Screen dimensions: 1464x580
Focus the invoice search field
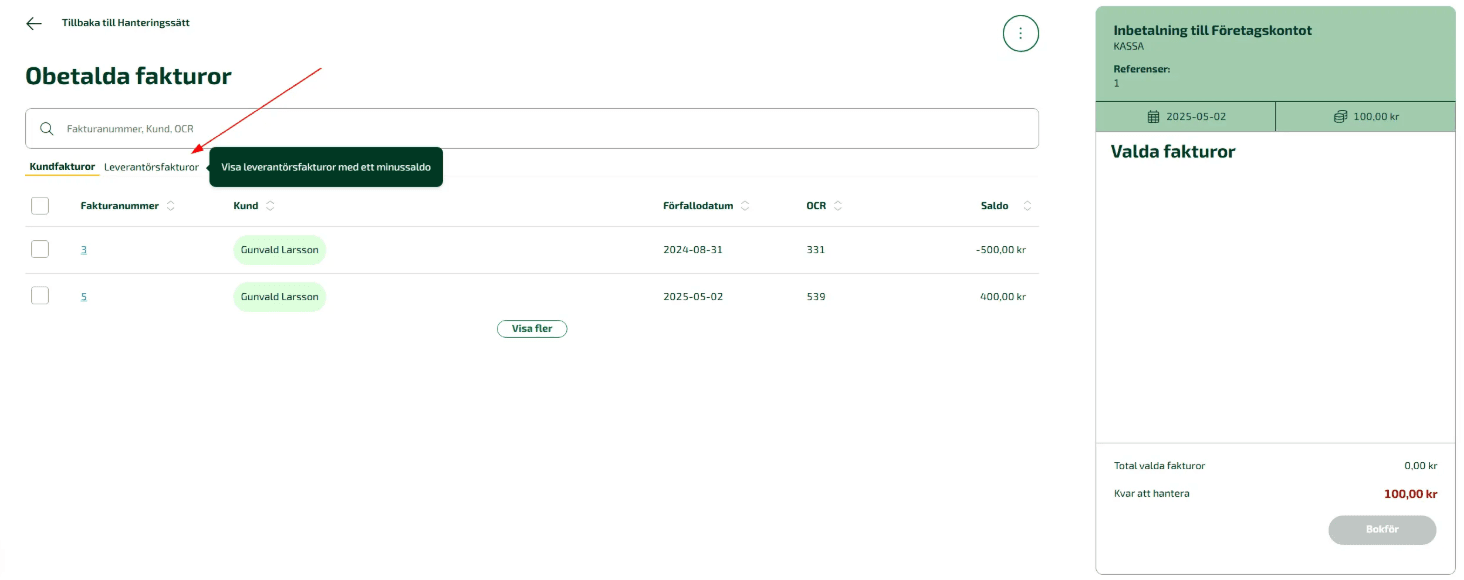pyautogui.click(x=540, y=129)
